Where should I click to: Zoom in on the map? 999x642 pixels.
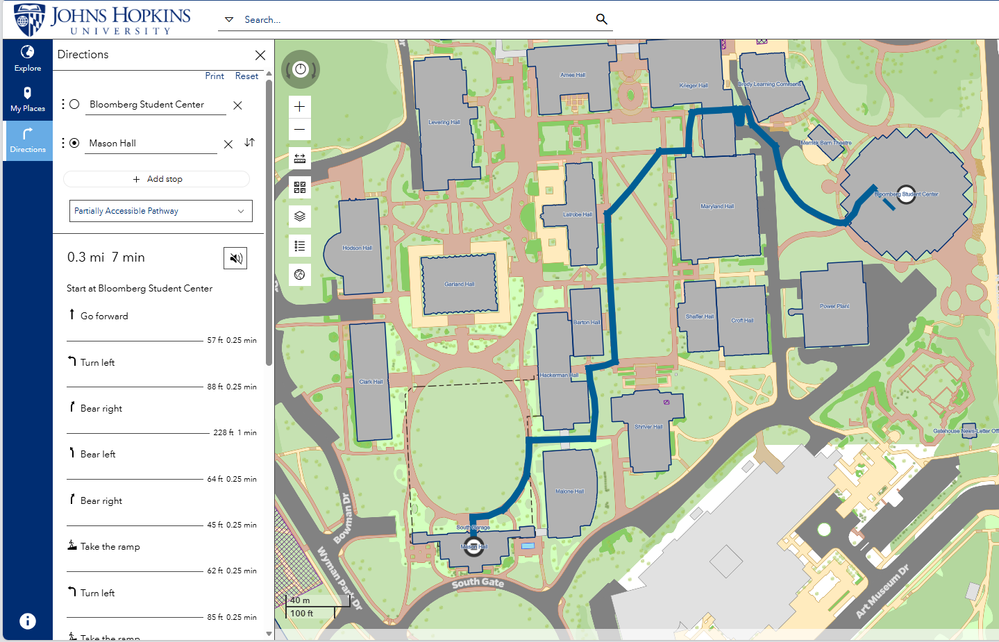(x=300, y=106)
